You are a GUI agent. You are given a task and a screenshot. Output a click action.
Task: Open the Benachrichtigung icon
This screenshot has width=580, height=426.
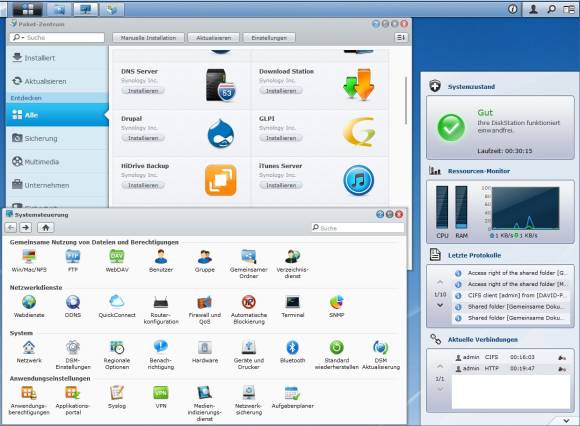pyautogui.click(x=161, y=347)
